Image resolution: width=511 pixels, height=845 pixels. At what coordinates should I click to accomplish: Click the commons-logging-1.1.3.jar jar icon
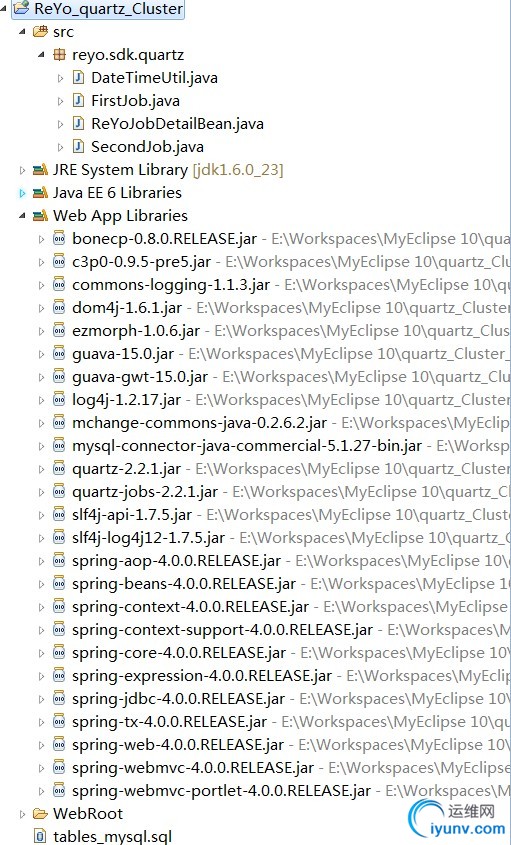59,285
